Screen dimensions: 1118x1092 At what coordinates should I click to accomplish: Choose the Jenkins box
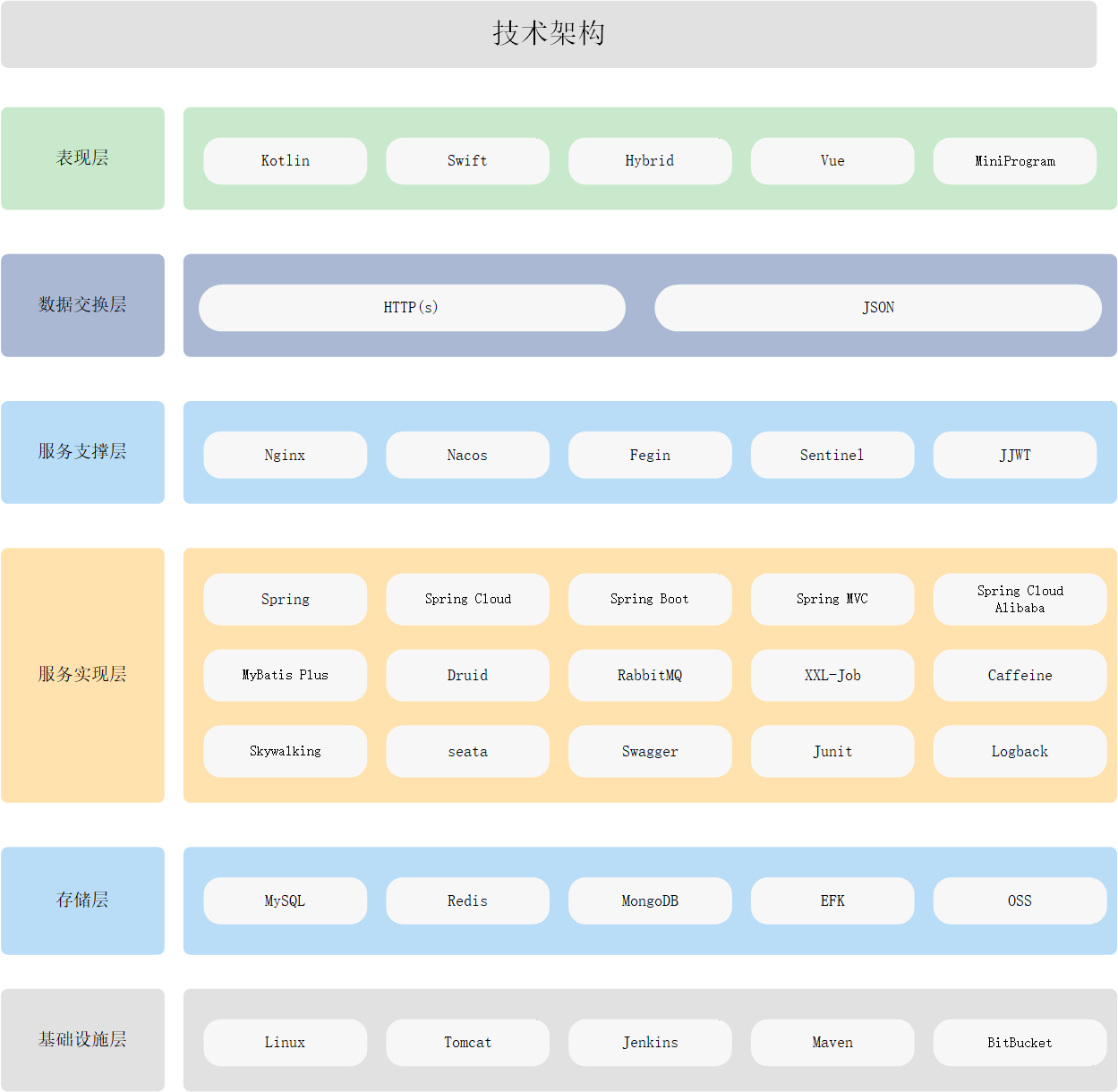click(650, 1043)
